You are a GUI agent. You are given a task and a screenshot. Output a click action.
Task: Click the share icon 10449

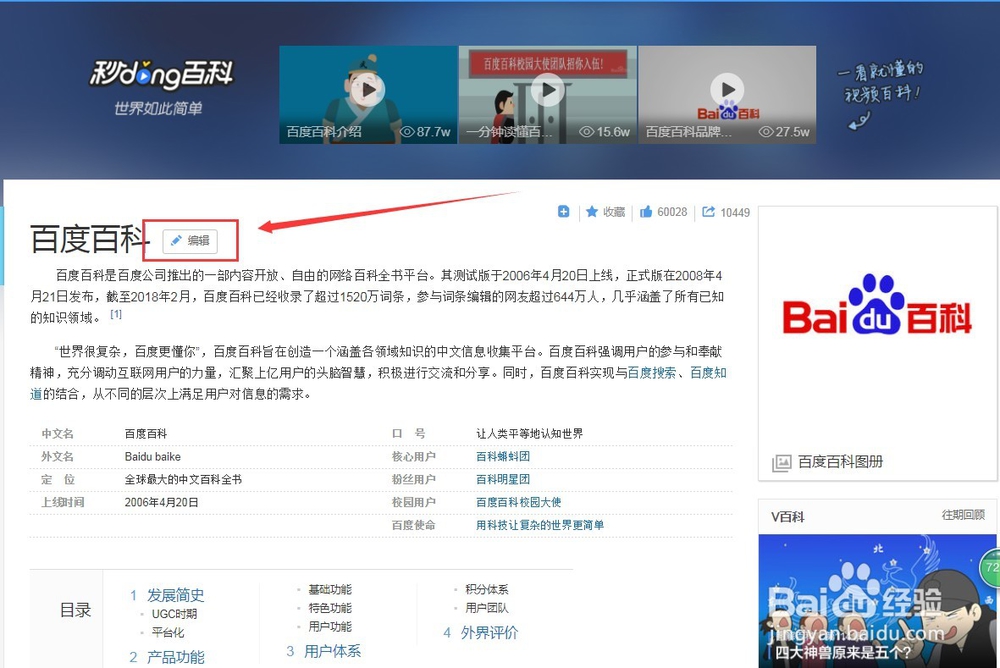(708, 212)
